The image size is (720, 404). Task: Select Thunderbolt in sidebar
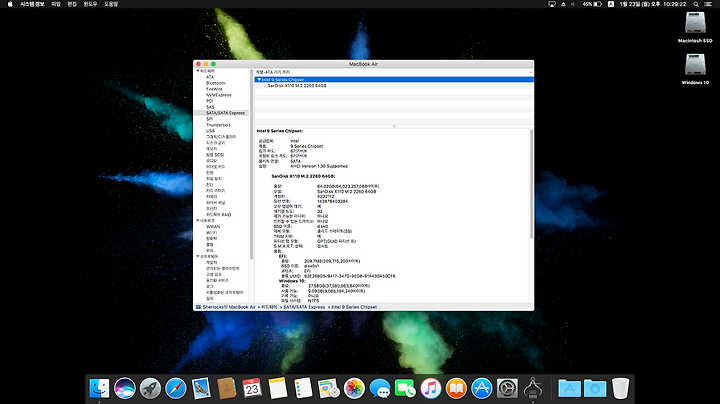tap(218, 125)
